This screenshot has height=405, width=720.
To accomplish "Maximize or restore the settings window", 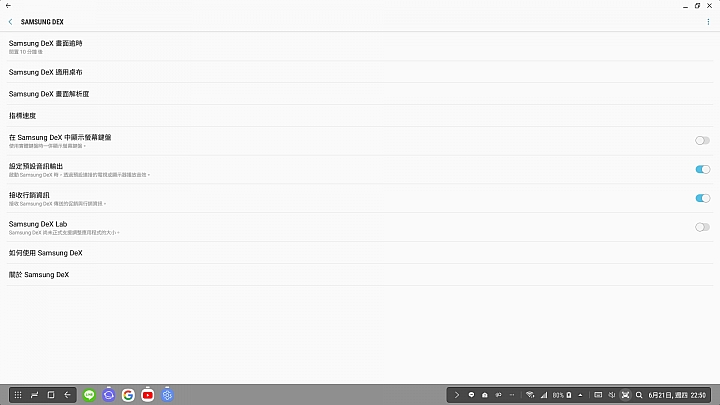I will pos(697,6).
